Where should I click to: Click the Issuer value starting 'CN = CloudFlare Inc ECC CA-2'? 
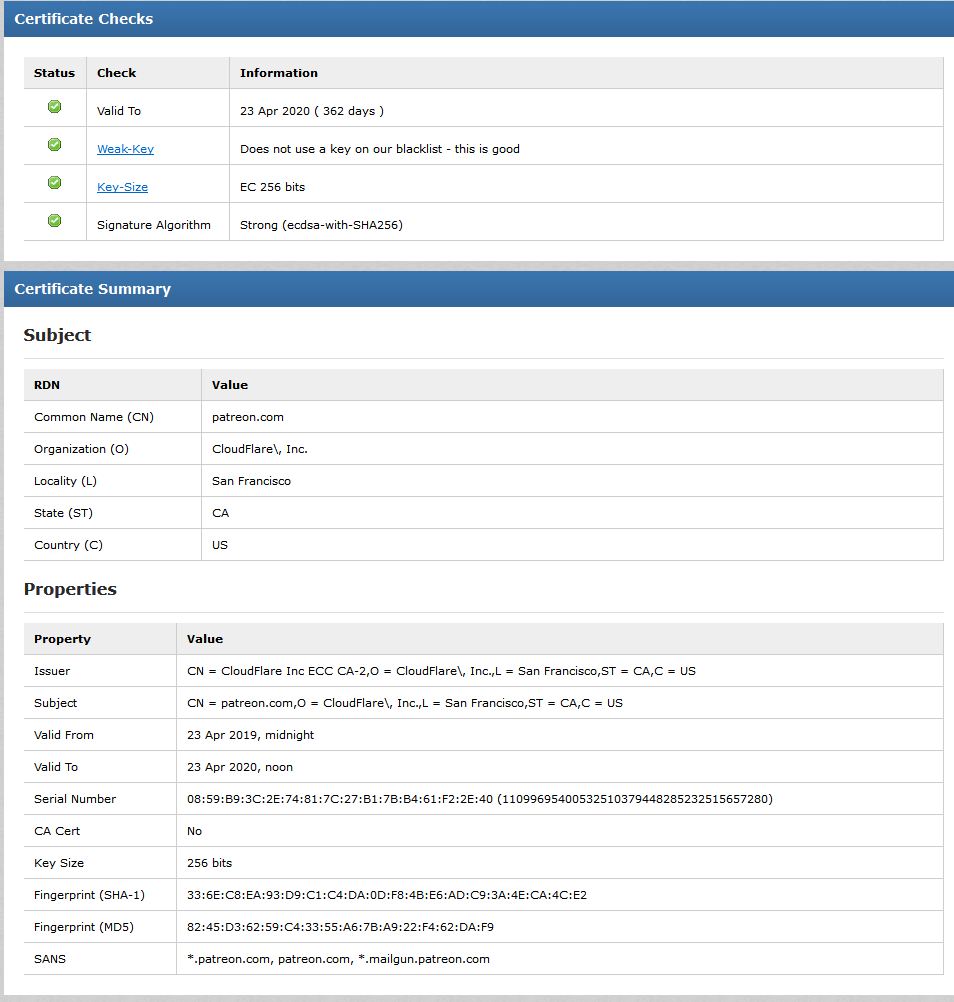pyautogui.click(x=442, y=671)
